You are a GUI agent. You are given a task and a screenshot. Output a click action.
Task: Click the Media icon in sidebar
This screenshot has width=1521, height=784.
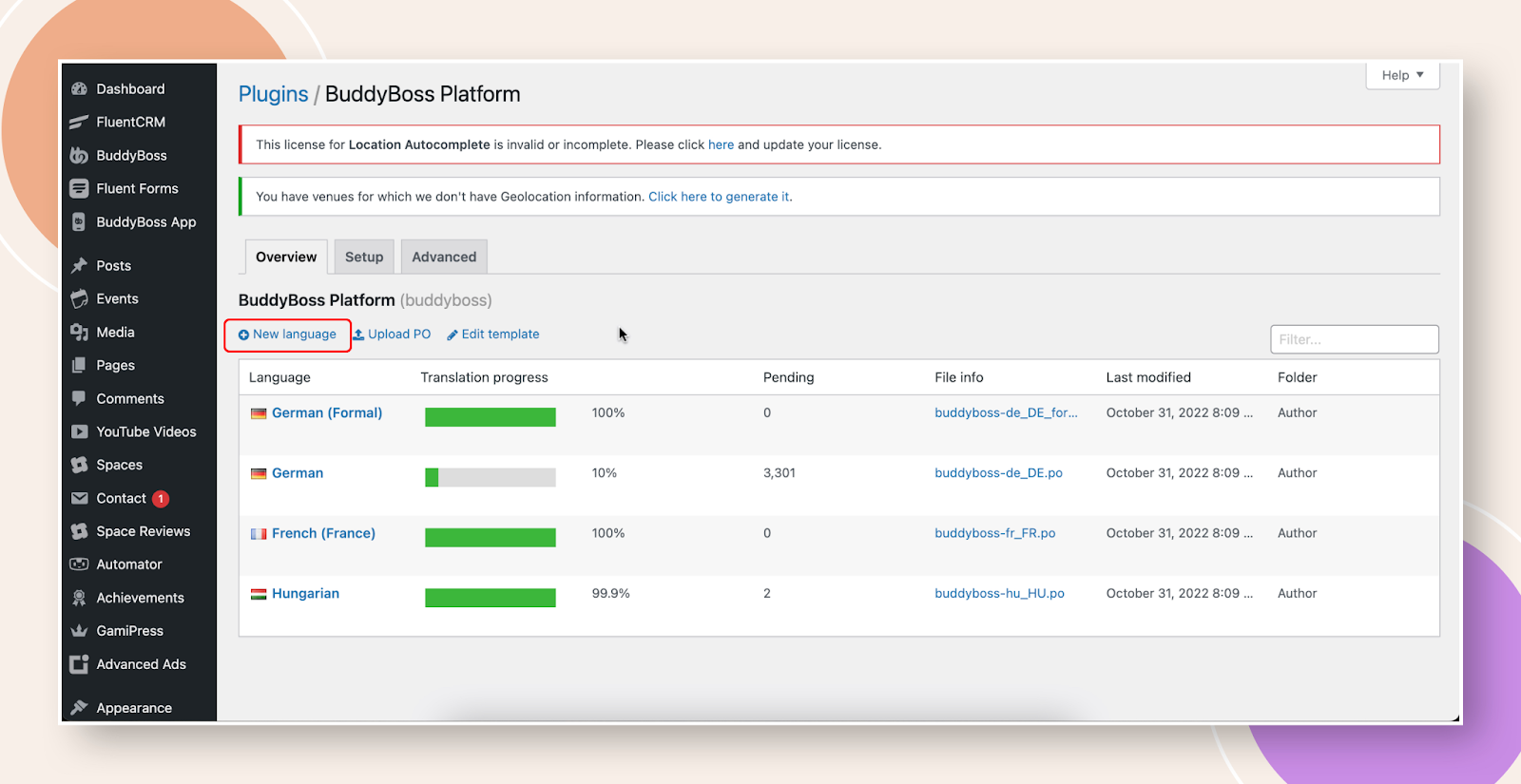pyautogui.click(x=80, y=333)
